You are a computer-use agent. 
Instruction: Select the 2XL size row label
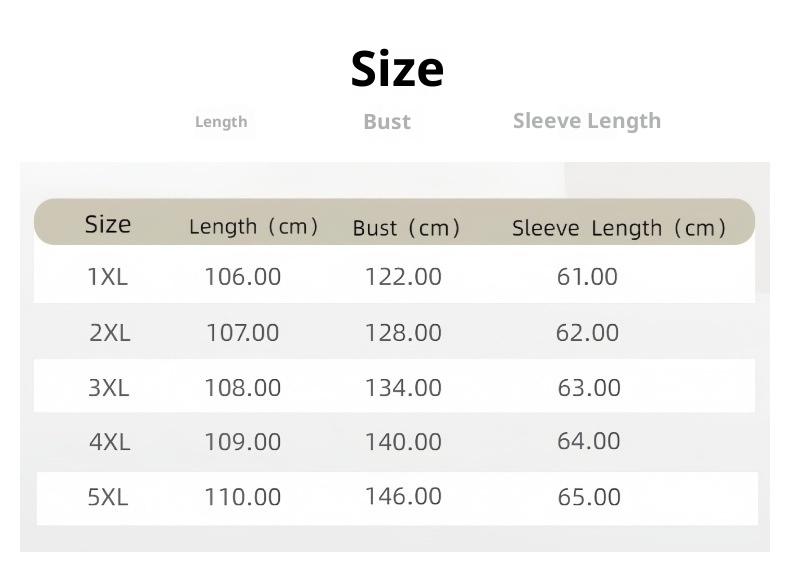pos(110,333)
